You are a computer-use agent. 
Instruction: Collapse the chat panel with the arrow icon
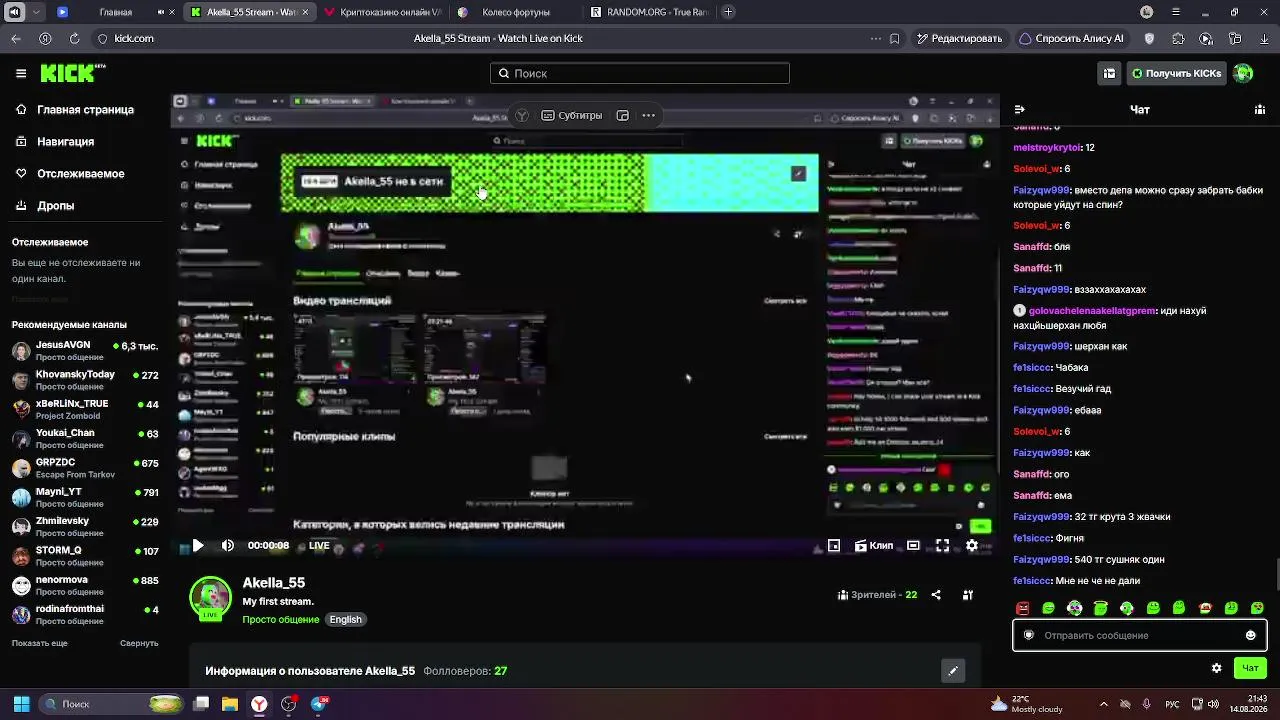click(1020, 110)
